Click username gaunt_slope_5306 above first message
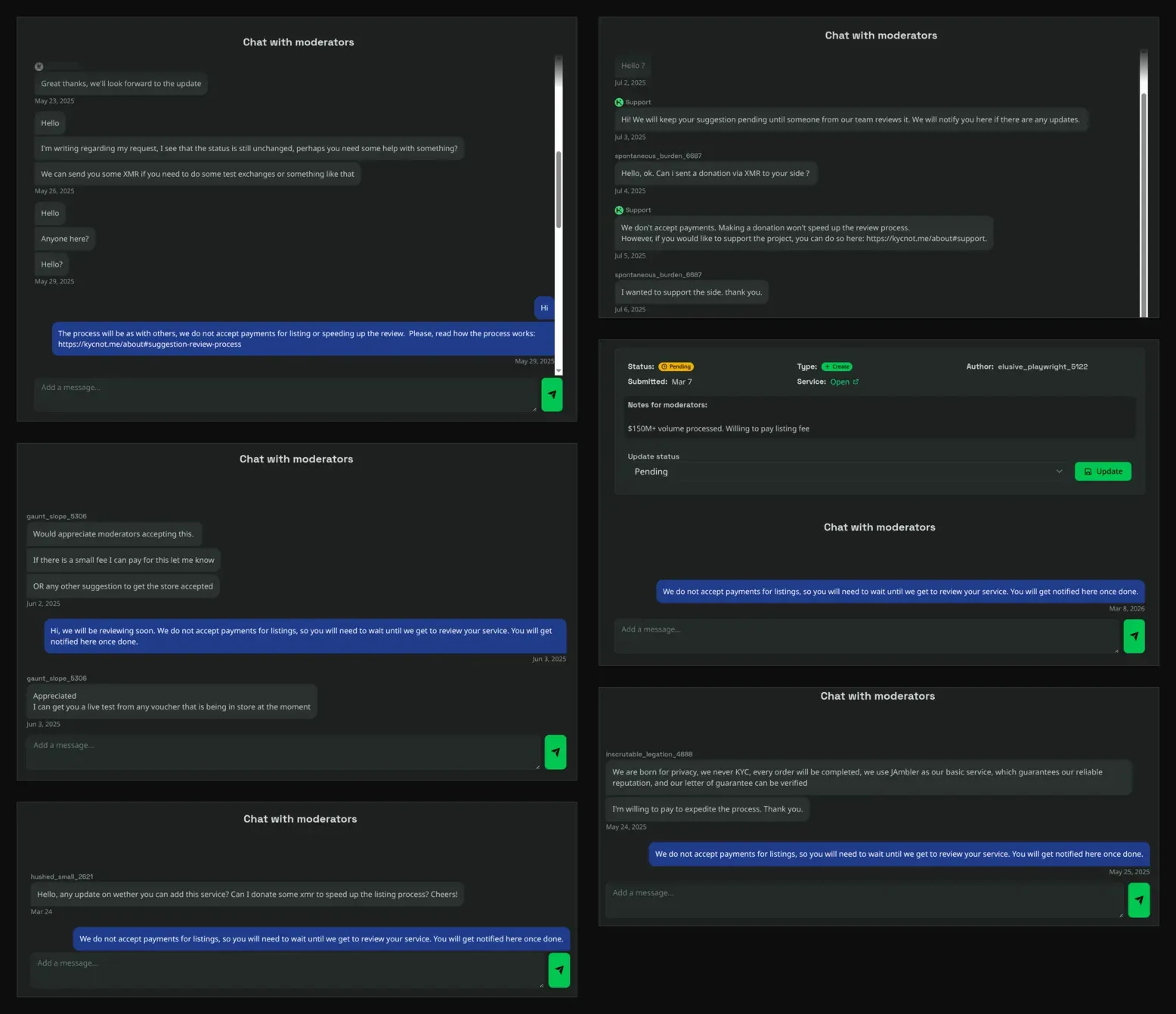This screenshot has width=1176, height=1014. coord(57,517)
